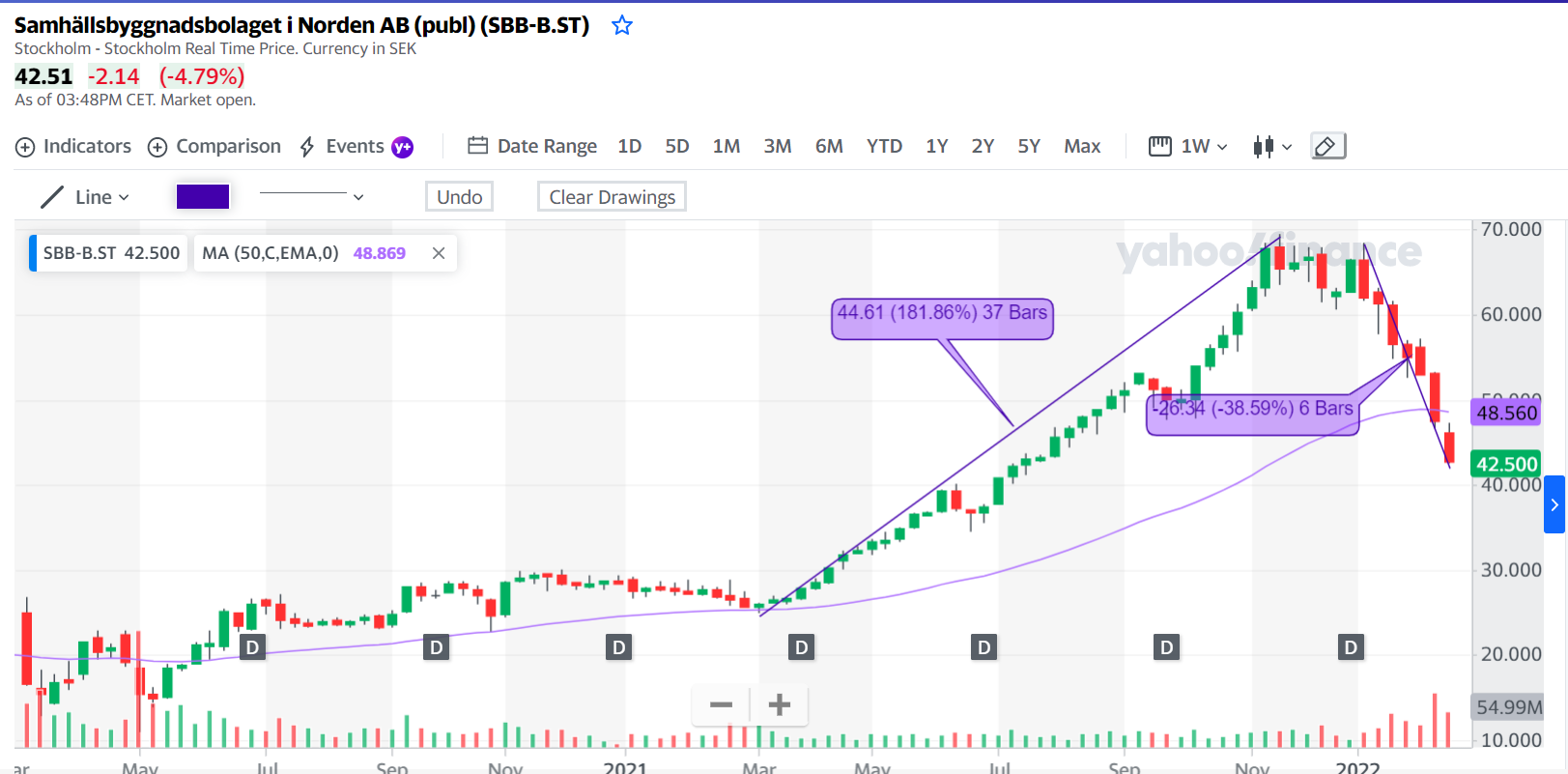Click the 54.99M volume tag
Viewport: 1568px width, 774px height.
tap(1508, 707)
